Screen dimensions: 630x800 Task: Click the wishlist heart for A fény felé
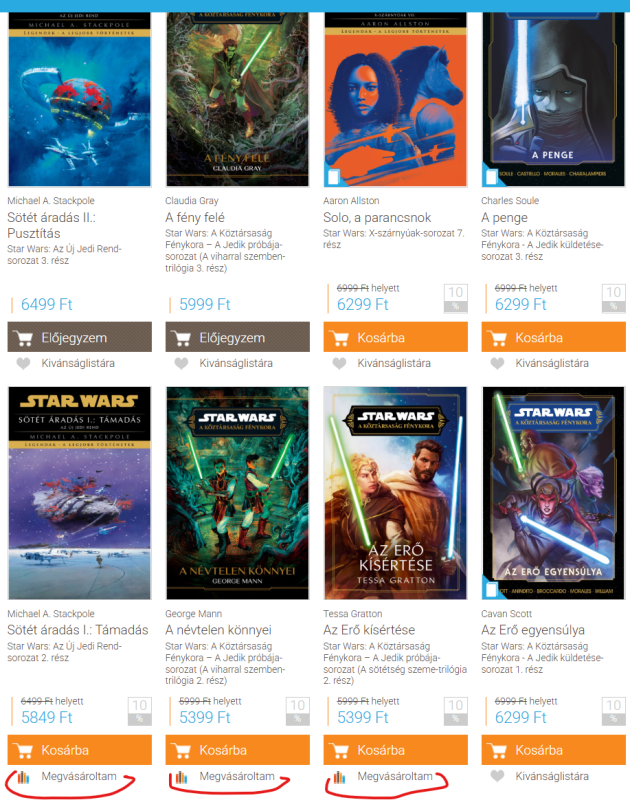182,363
